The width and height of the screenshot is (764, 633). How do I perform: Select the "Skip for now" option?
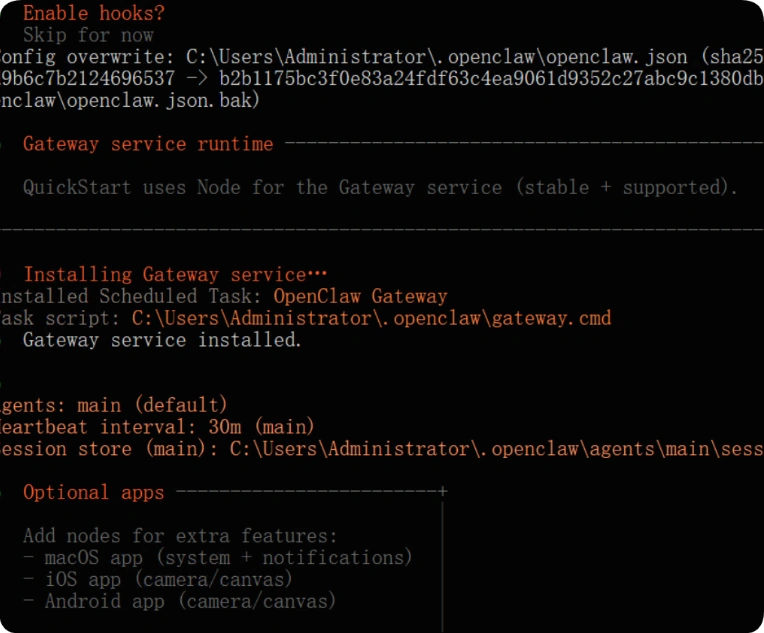point(88,35)
